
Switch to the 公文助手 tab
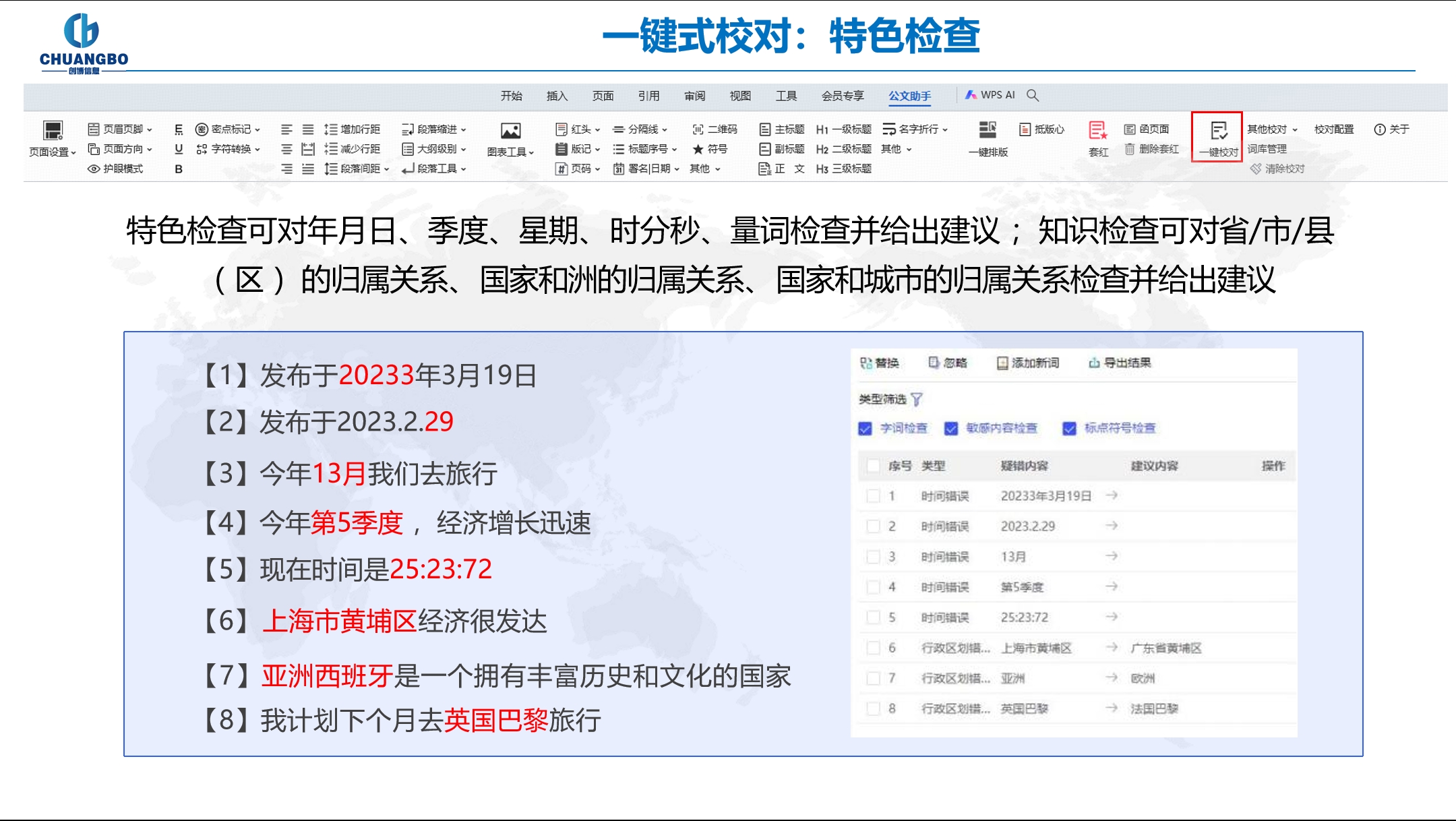[909, 96]
